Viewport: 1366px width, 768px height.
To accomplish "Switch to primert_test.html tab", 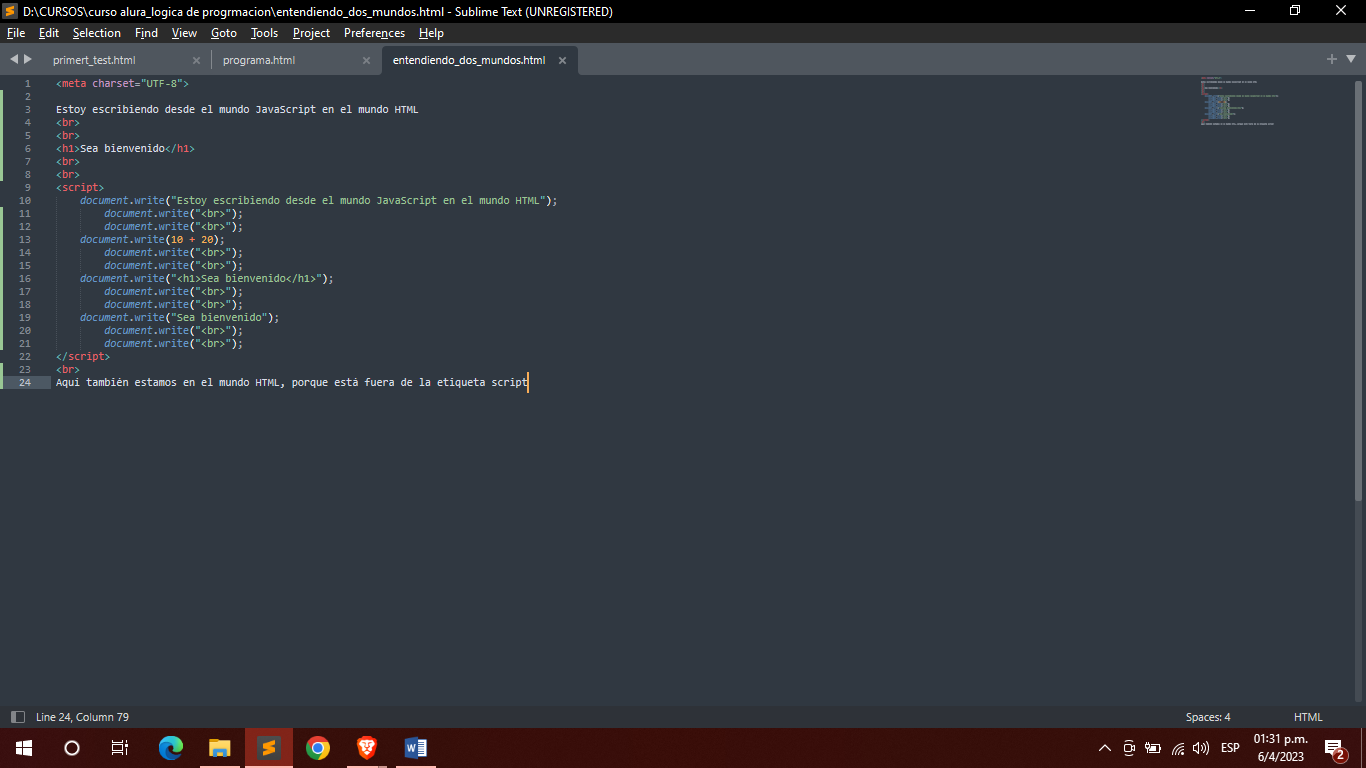I will pyautogui.click(x=94, y=60).
